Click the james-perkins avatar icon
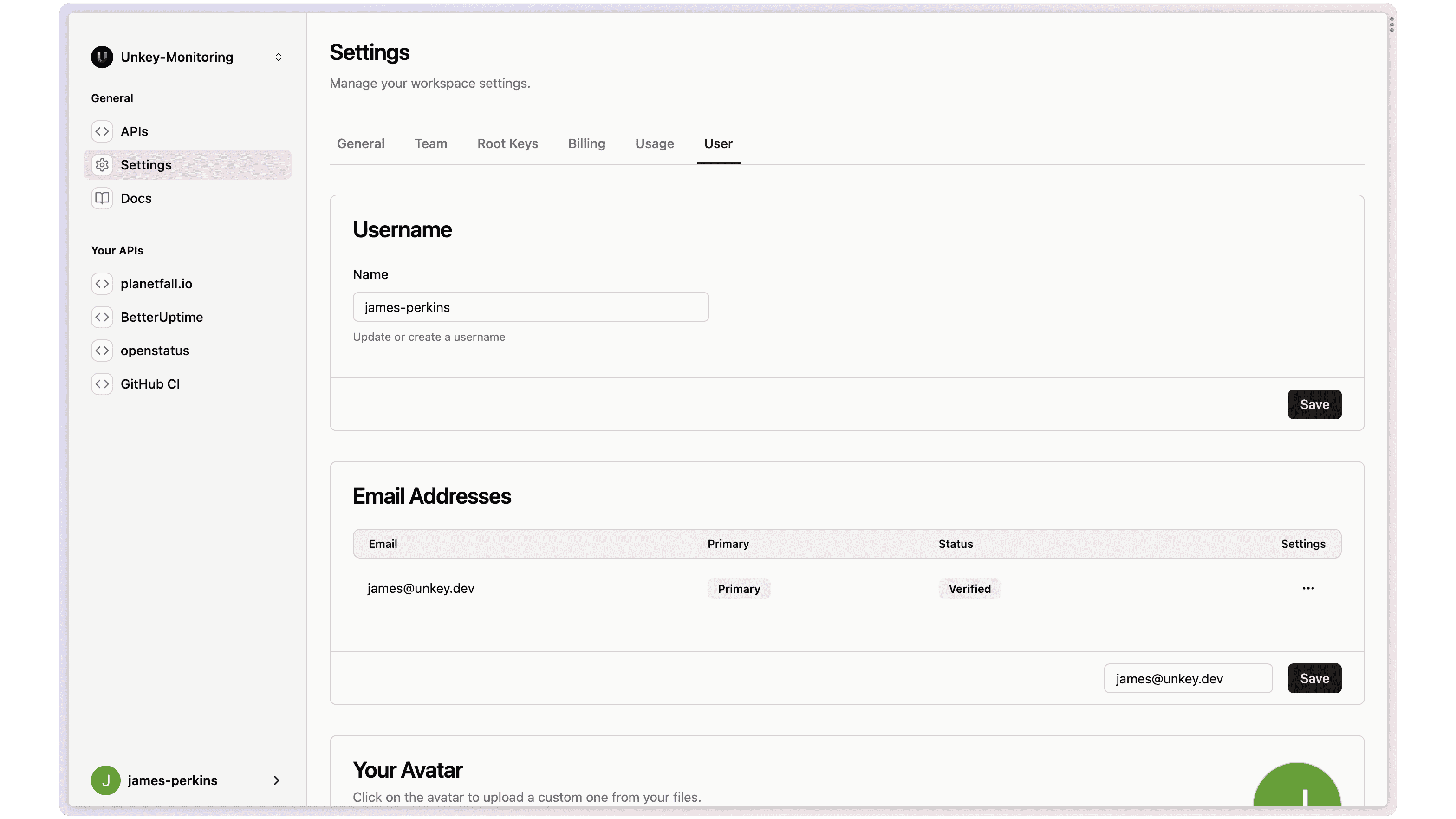Screen dimensions: 1456x819 (x=105, y=780)
